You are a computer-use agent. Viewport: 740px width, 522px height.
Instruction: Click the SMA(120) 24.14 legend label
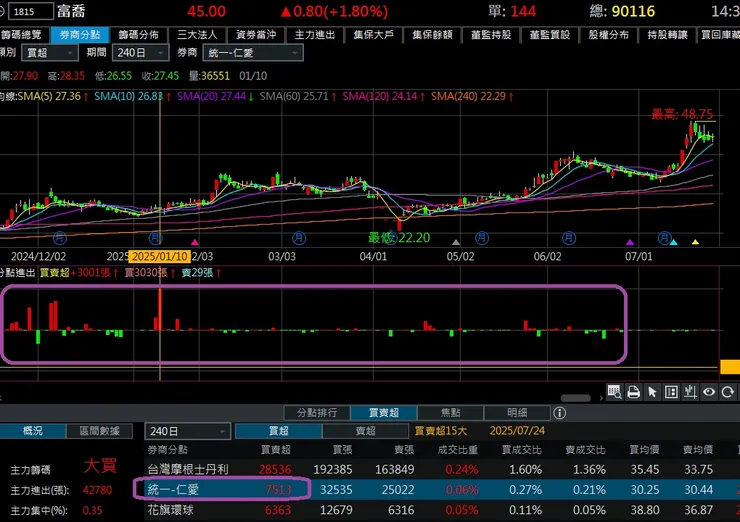(380, 96)
